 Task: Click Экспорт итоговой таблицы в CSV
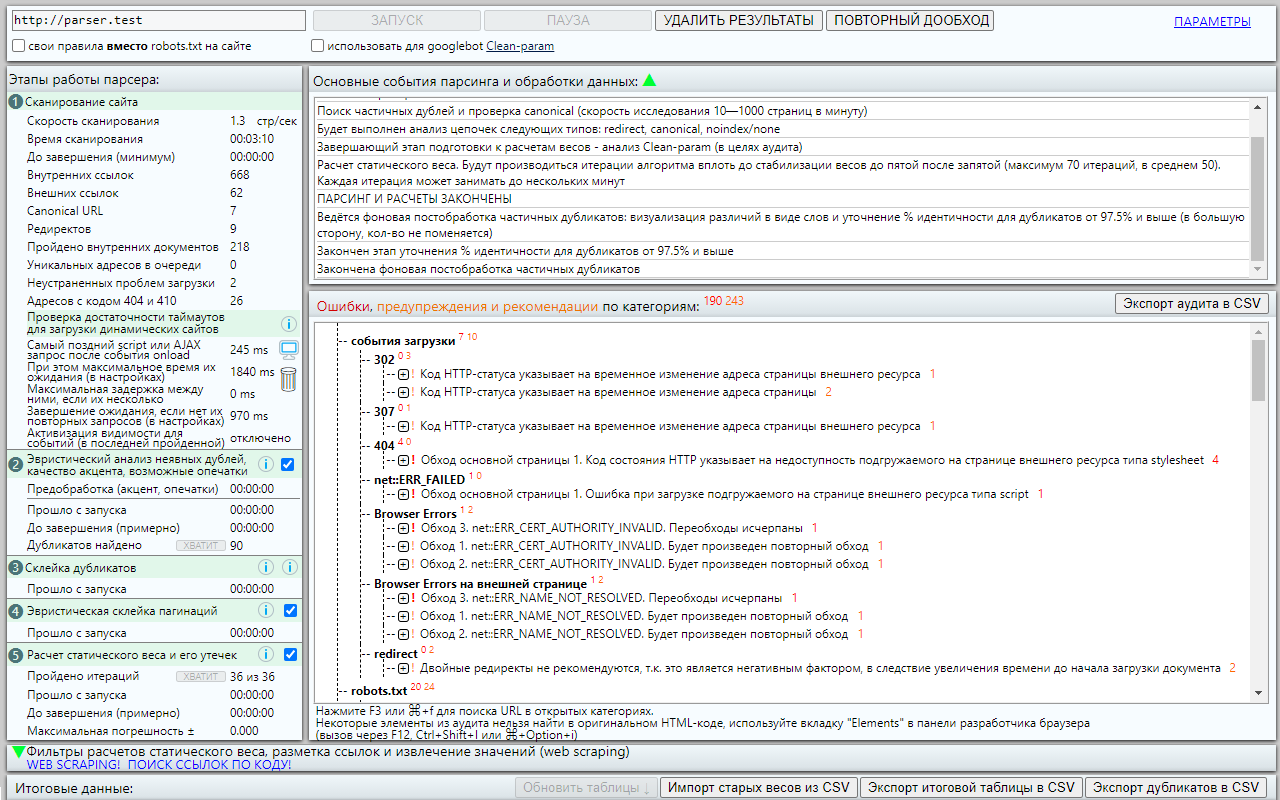click(x=971, y=788)
